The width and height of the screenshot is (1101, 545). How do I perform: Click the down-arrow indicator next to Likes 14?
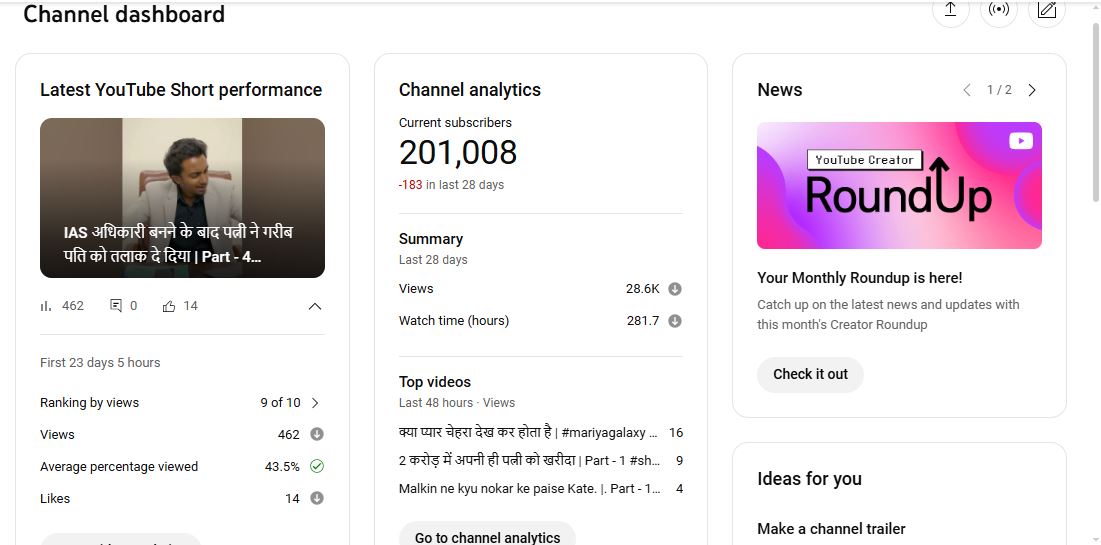point(317,499)
